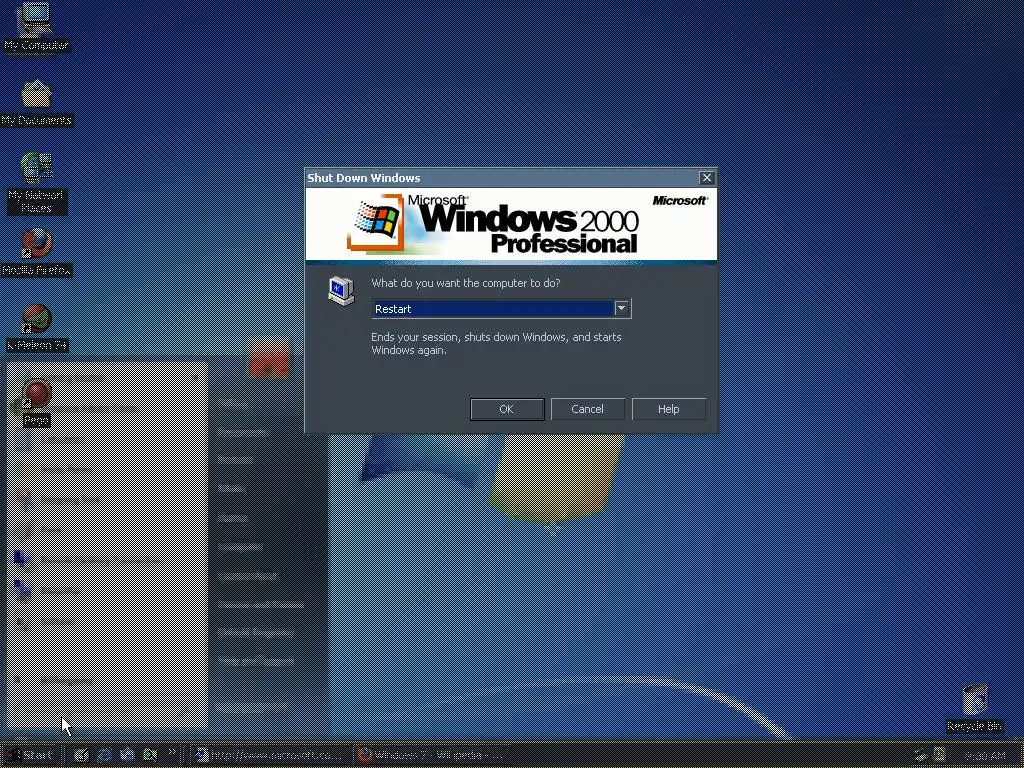Expand the Quick Launch overflow chevron
1024x768 pixels.
(172, 752)
